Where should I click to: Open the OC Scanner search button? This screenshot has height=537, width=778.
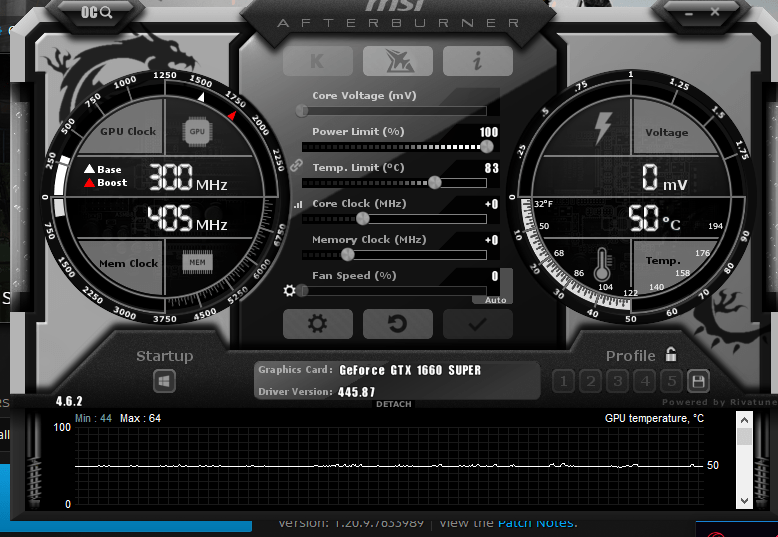97,12
